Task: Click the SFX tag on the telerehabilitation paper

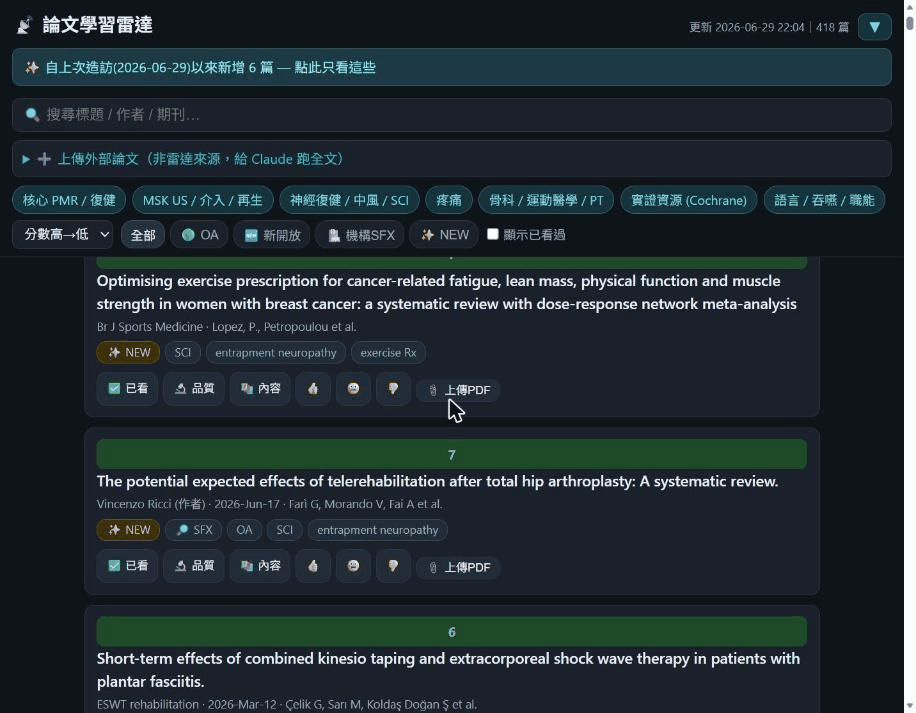Action: click(194, 530)
